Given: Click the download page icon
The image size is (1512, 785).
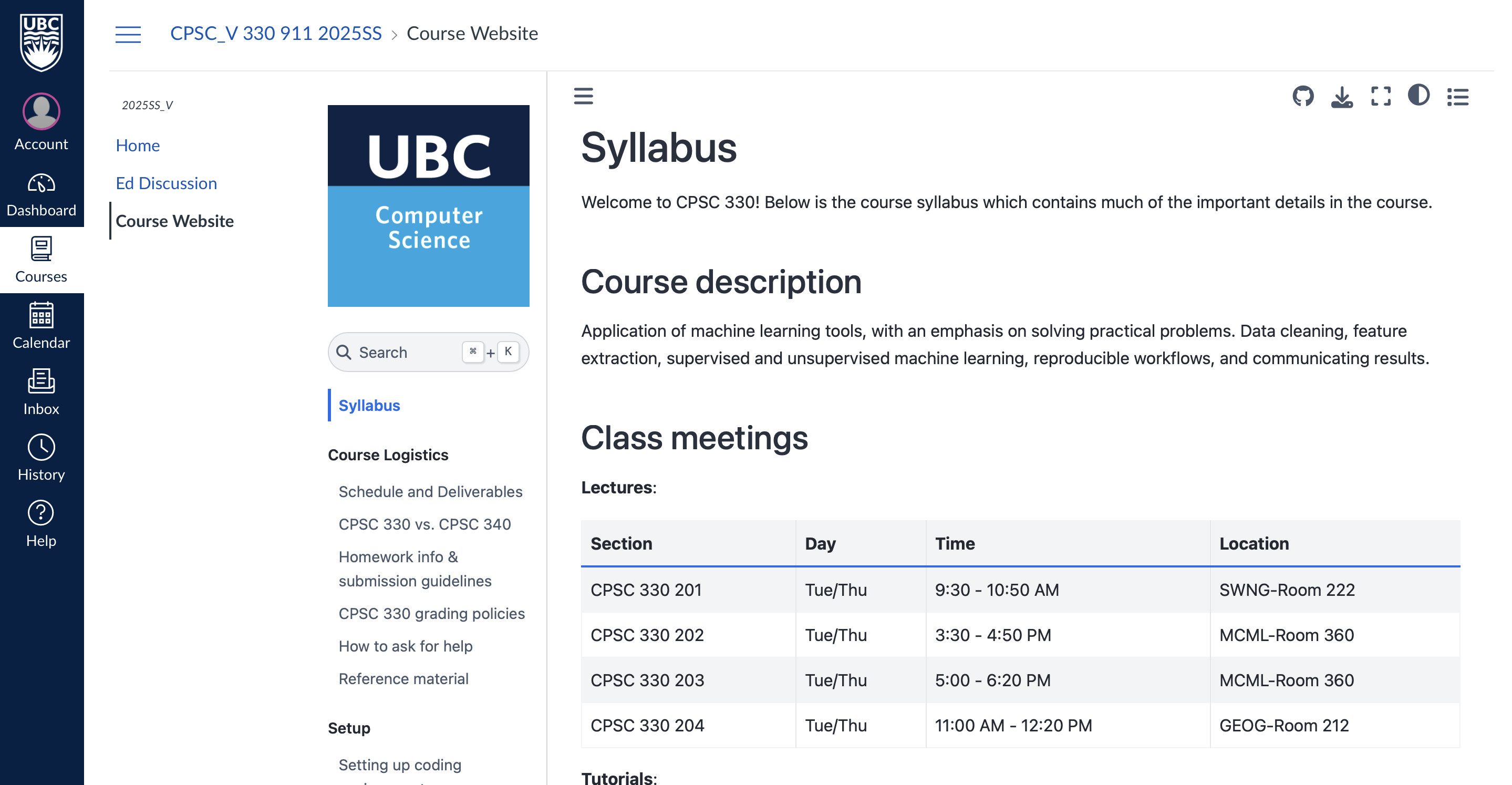Looking at the screenshot, I should point(1342,96).
